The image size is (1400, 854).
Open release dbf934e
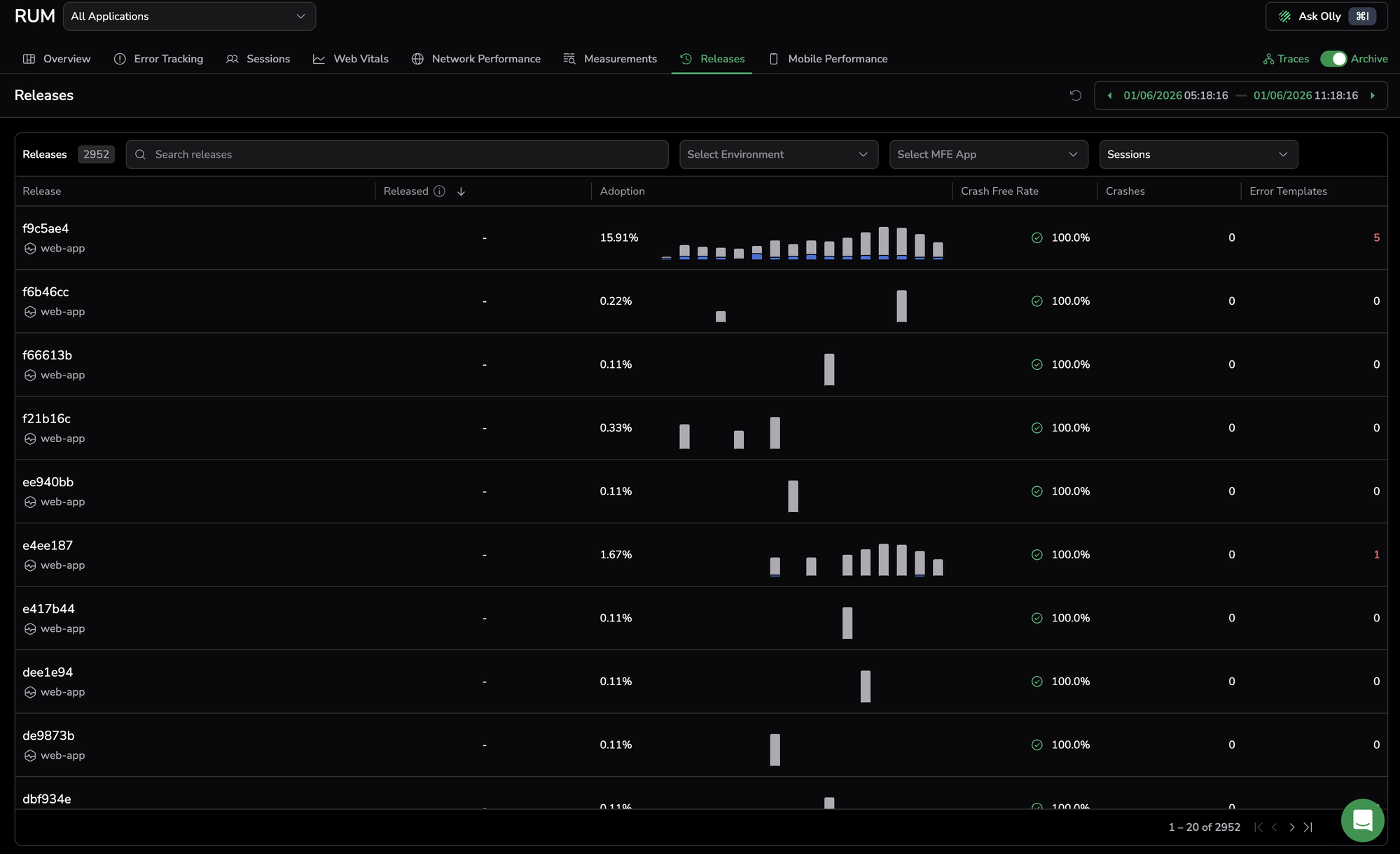coord(47,799)
